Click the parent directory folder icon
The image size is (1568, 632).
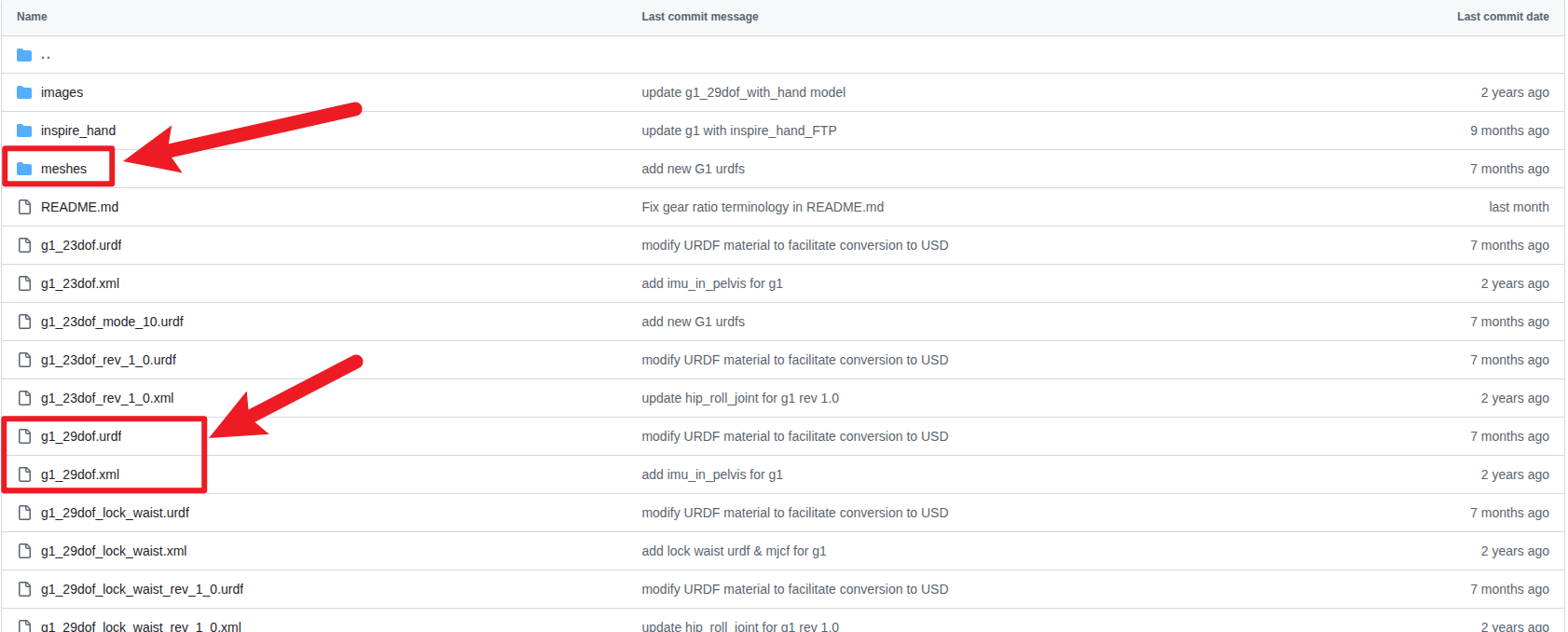click(24, 55)
